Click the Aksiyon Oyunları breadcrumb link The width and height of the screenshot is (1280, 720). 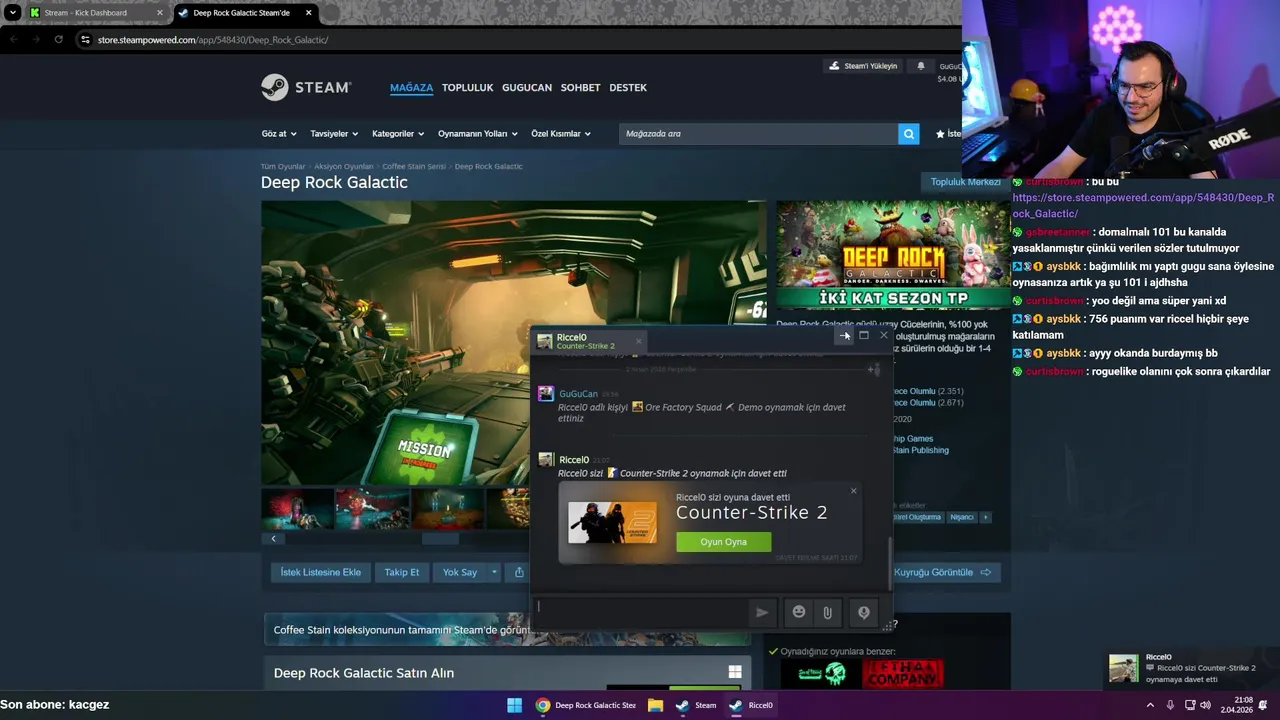tap(343, 166)
